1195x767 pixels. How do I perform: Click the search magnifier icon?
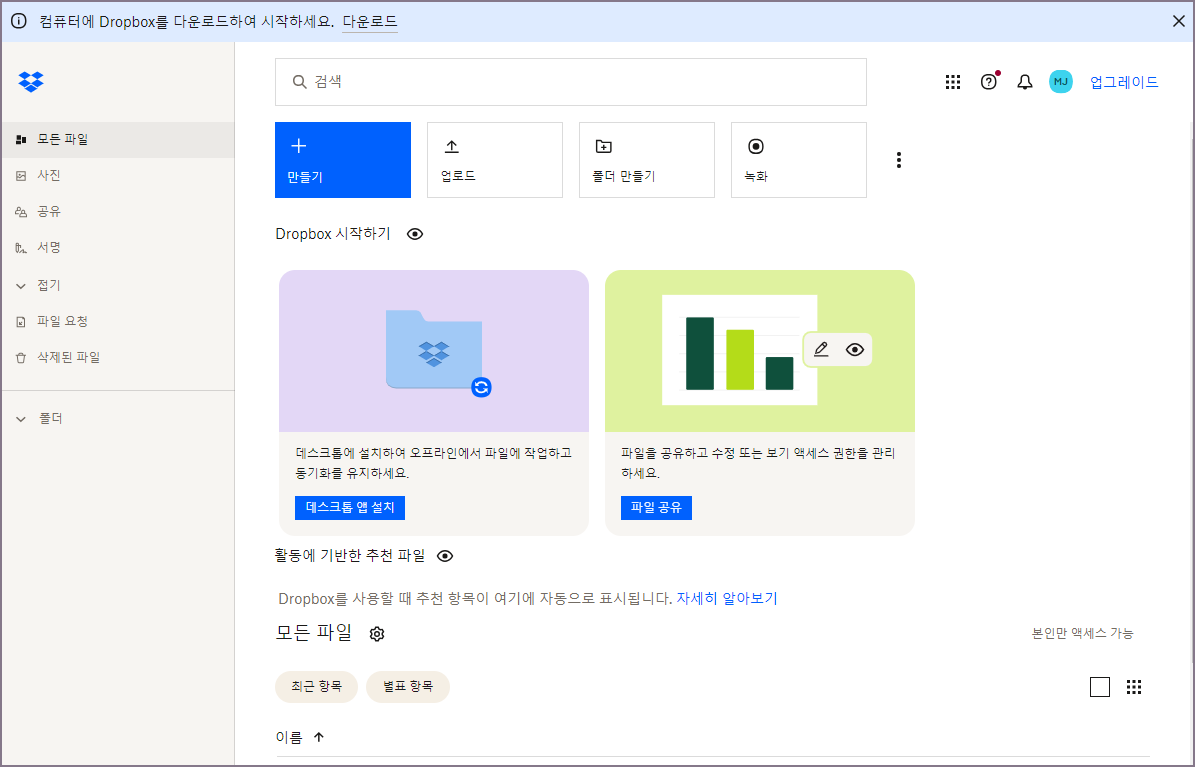click(300, 82)
